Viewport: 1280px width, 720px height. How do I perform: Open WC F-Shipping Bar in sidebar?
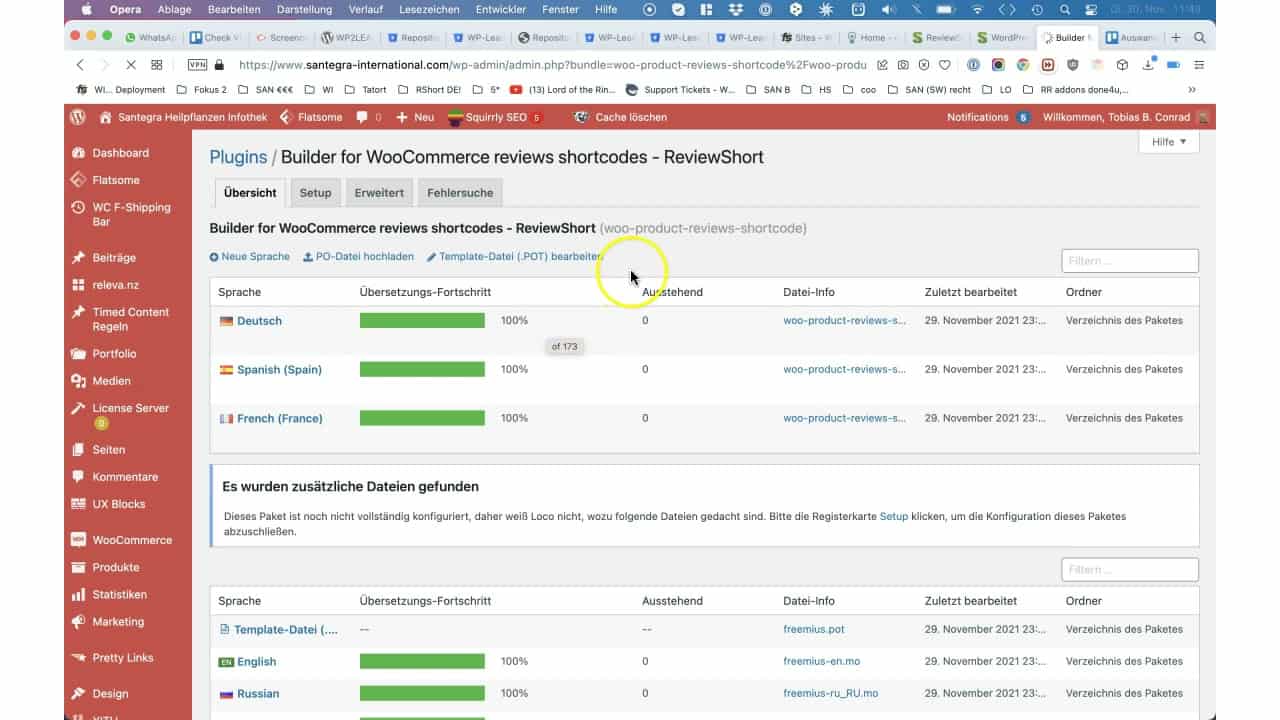(131, 214)
